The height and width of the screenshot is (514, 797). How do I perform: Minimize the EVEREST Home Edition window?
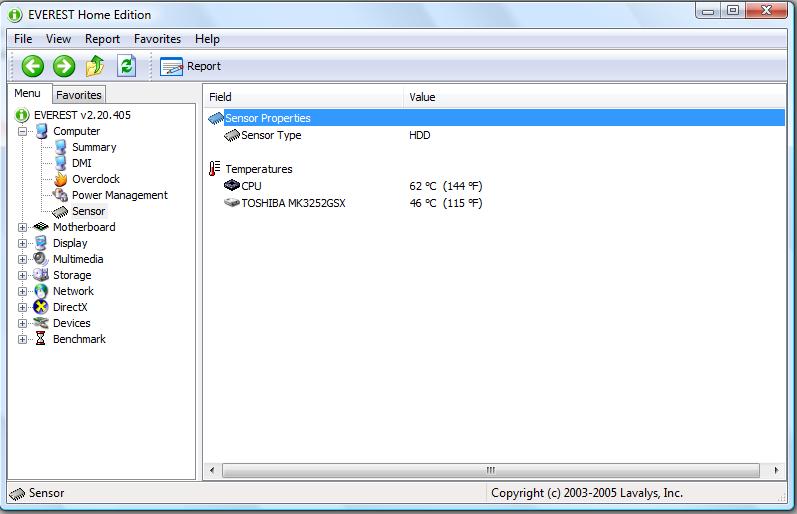pos(708,11)
